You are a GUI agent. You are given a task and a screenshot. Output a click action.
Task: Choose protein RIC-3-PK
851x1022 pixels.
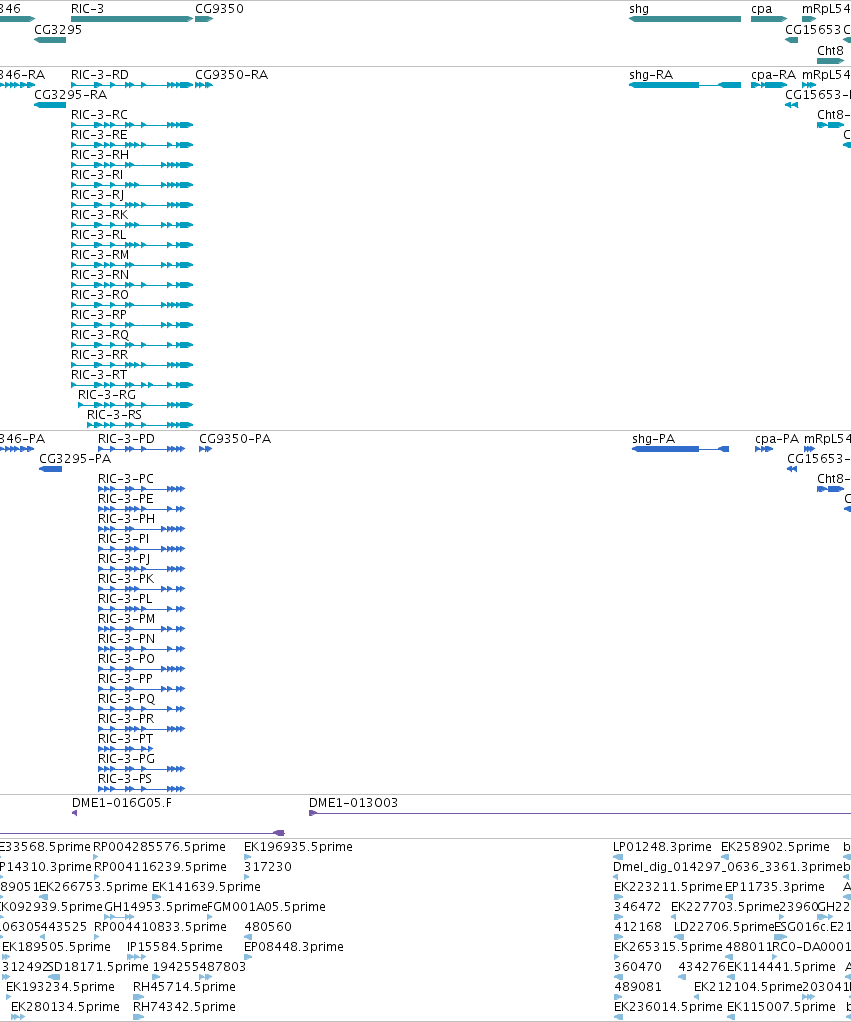pos(126,578)
